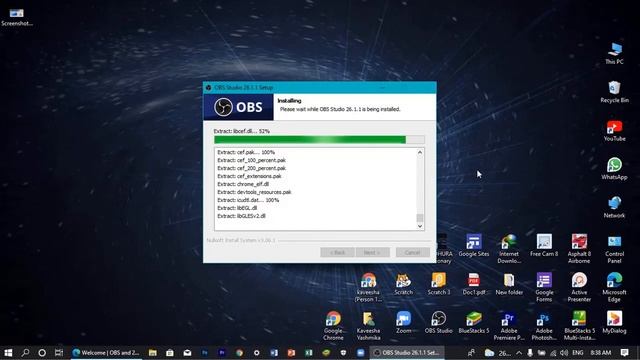This screenshot has height=360, width=640.
Task: Launch Active Presenter shortcut
Action: coord(579,287)
